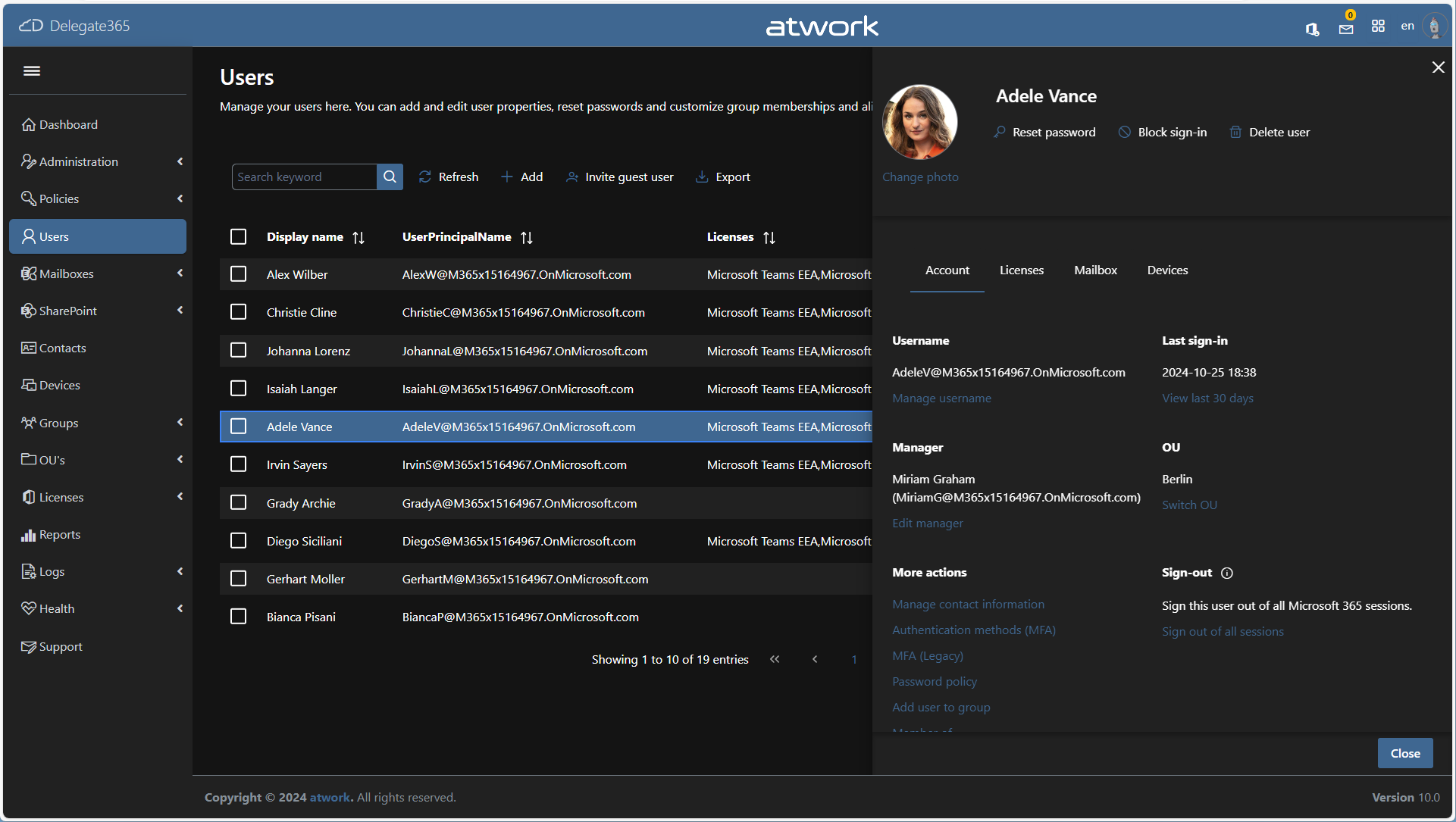Click the Export download icon

click(702, 177)
